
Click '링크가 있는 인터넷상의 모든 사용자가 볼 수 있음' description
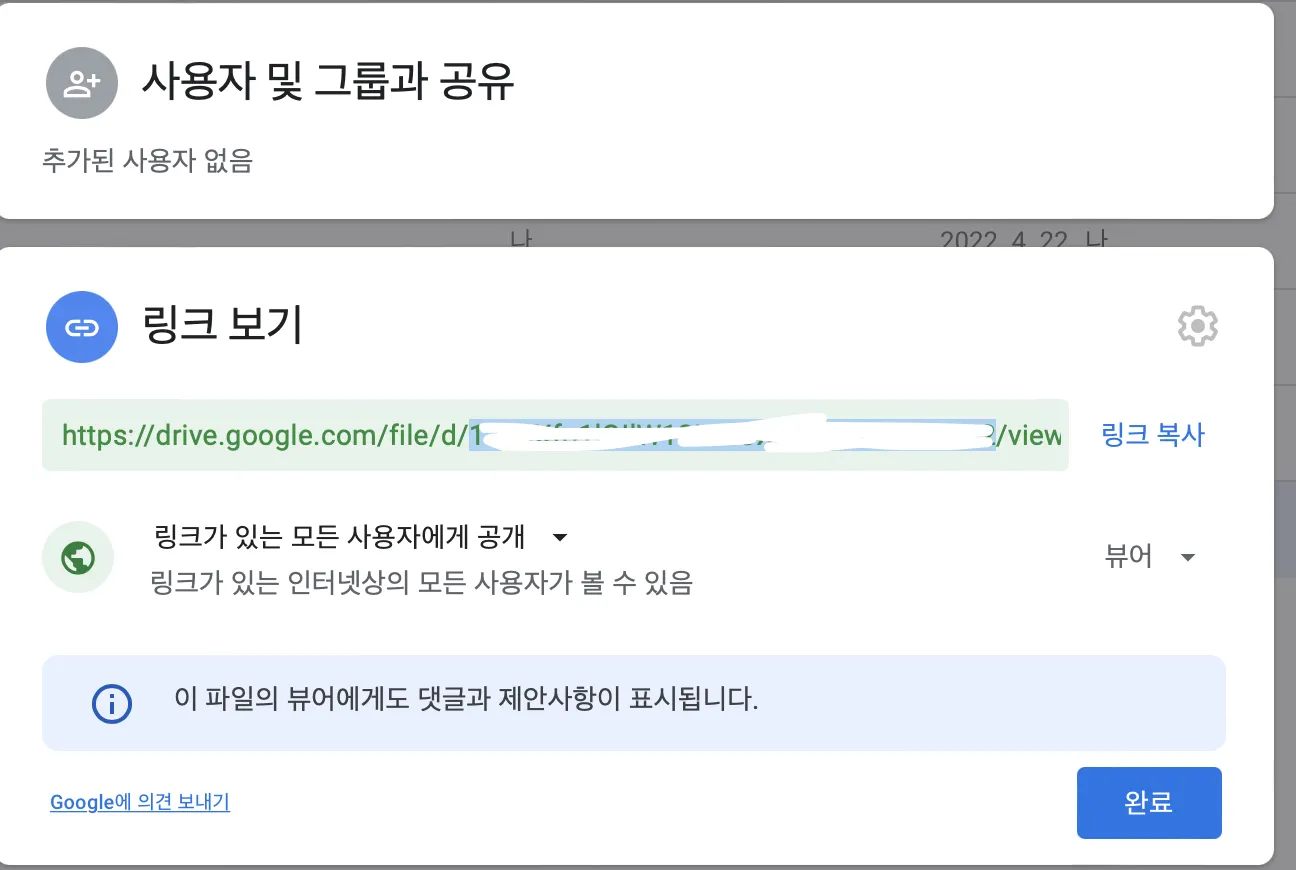click(420, 582)
